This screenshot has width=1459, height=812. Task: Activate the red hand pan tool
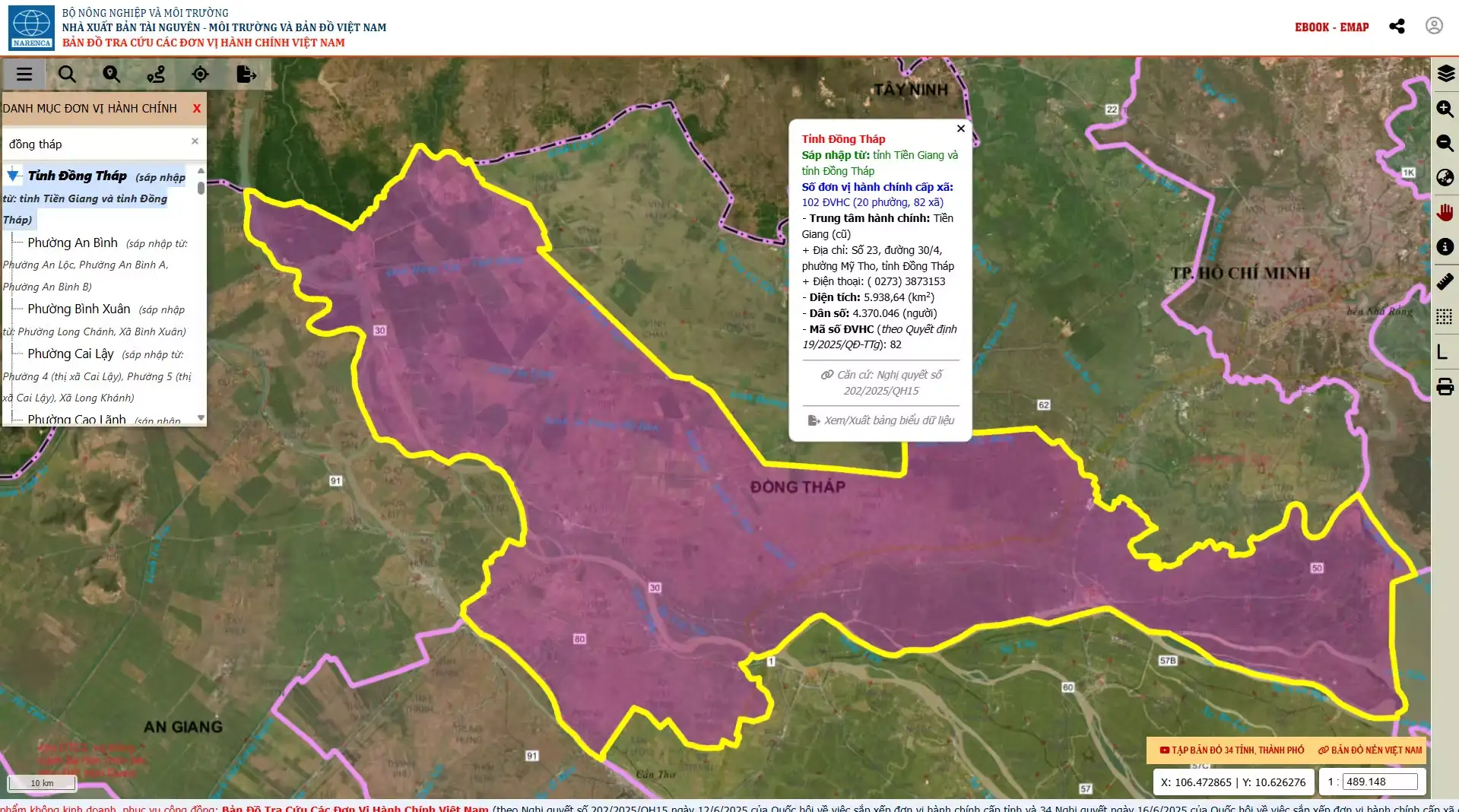(1445, 212)
